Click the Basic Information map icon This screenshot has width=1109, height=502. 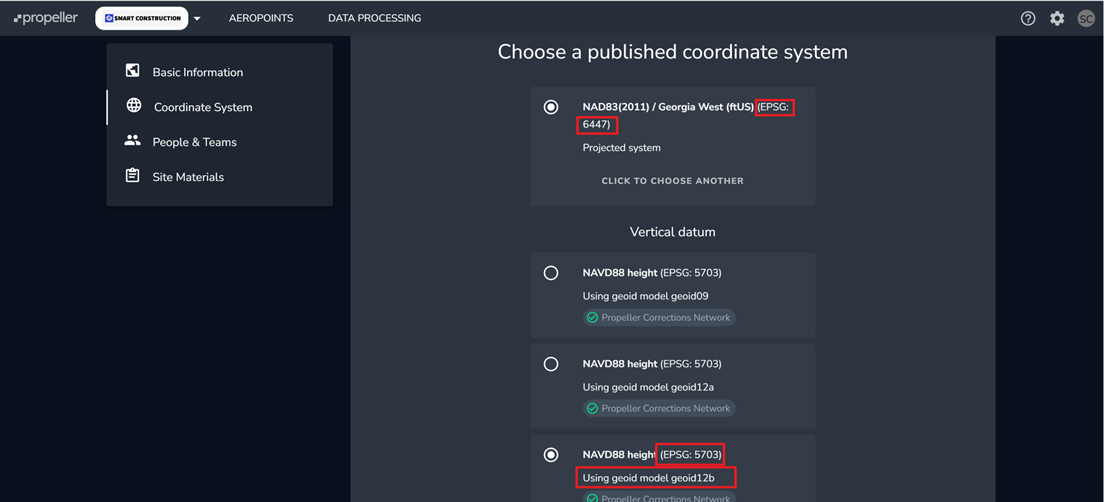[x=132, y=70]
